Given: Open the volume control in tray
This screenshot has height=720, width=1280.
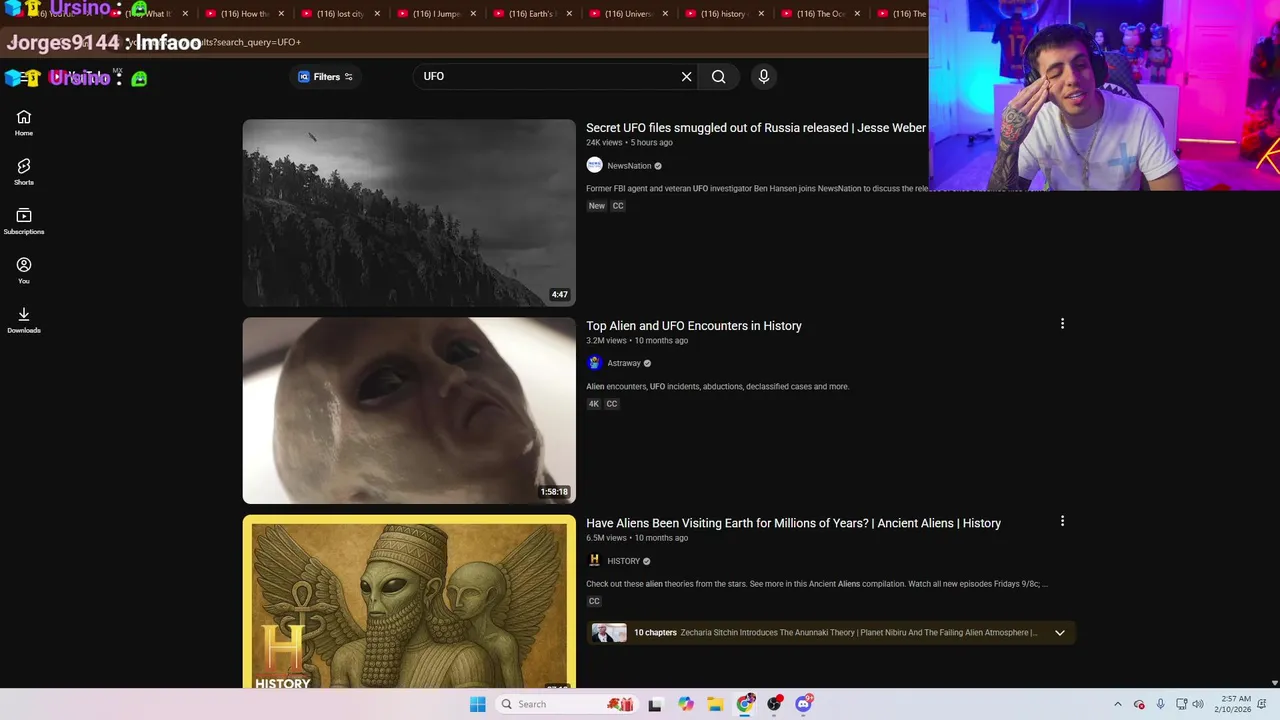Looking at the screenshot, I should point(1198,704).
